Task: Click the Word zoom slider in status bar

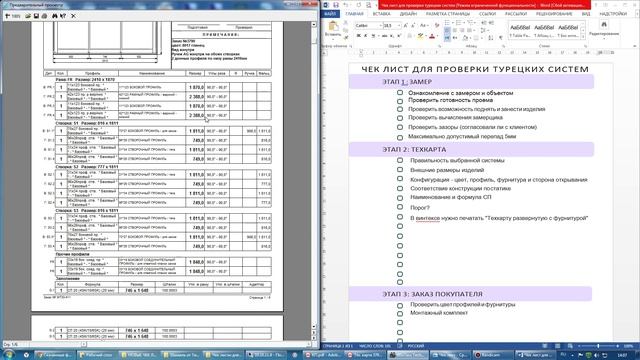Action: point(598,346)
